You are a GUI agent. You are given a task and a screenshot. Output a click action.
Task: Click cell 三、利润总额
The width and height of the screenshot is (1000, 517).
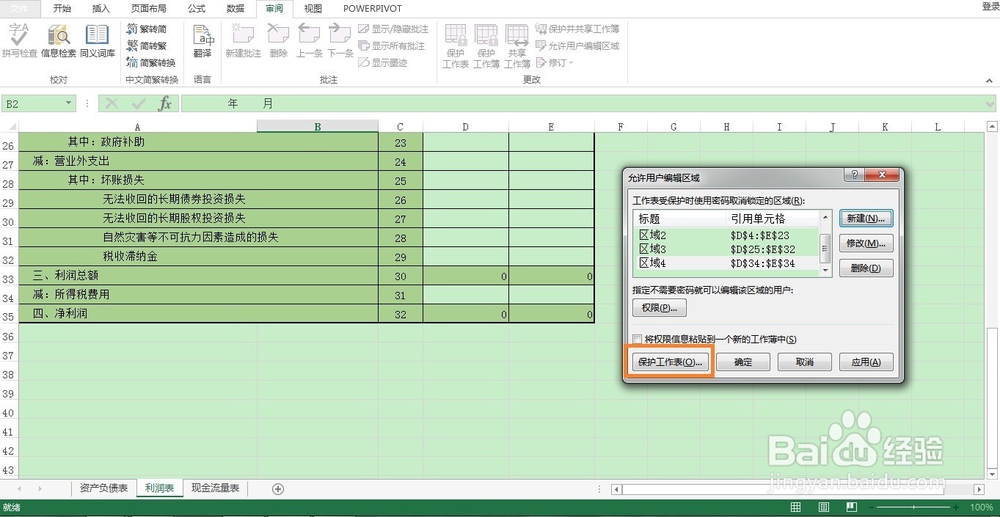198,276
